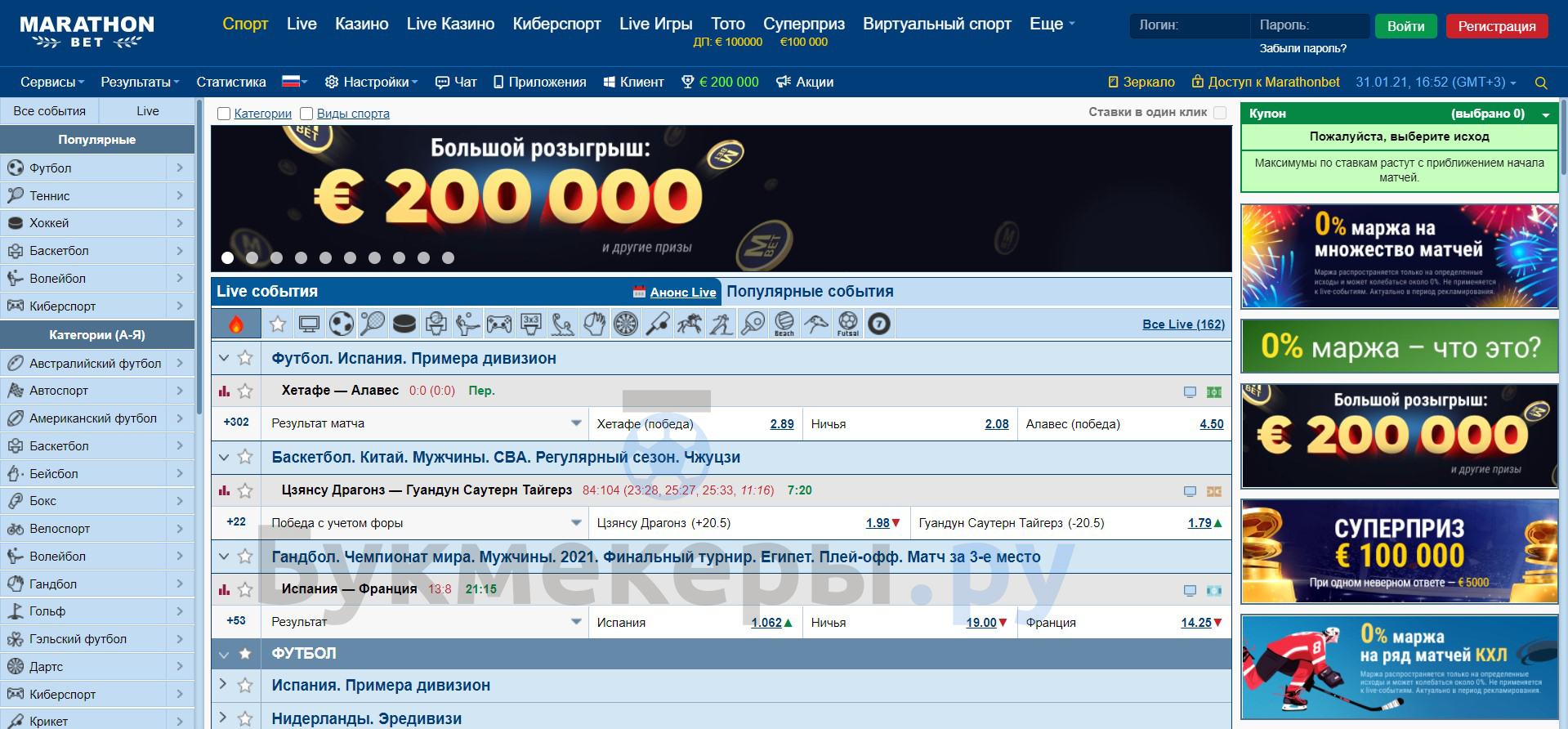Select the billiards ball filter icon

click(879, 324)
